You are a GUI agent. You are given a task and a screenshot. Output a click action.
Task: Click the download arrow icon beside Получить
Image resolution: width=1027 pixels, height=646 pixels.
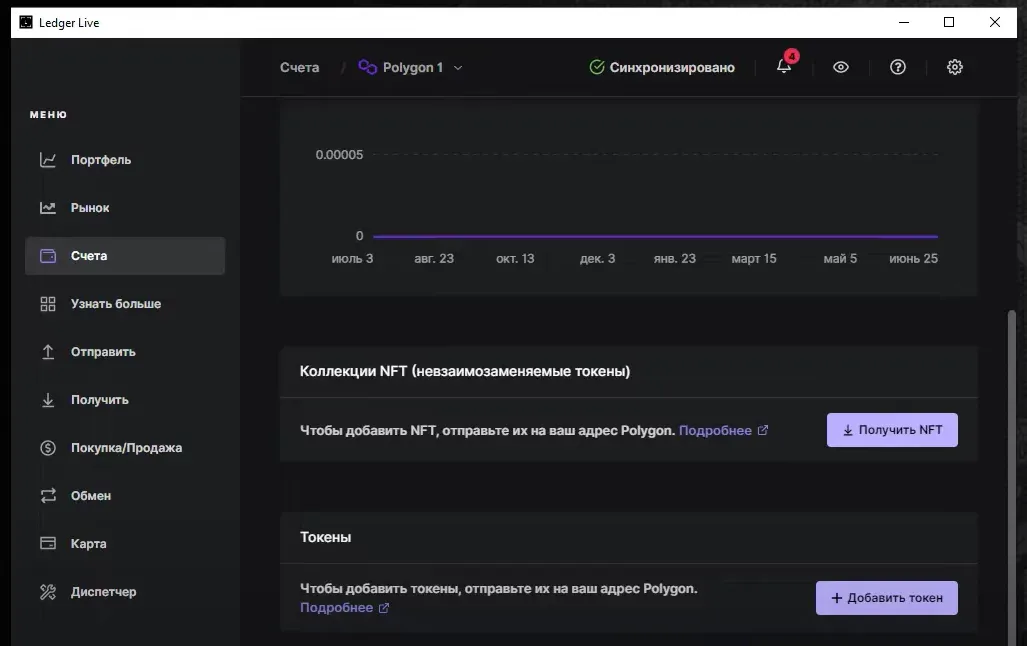48,400
